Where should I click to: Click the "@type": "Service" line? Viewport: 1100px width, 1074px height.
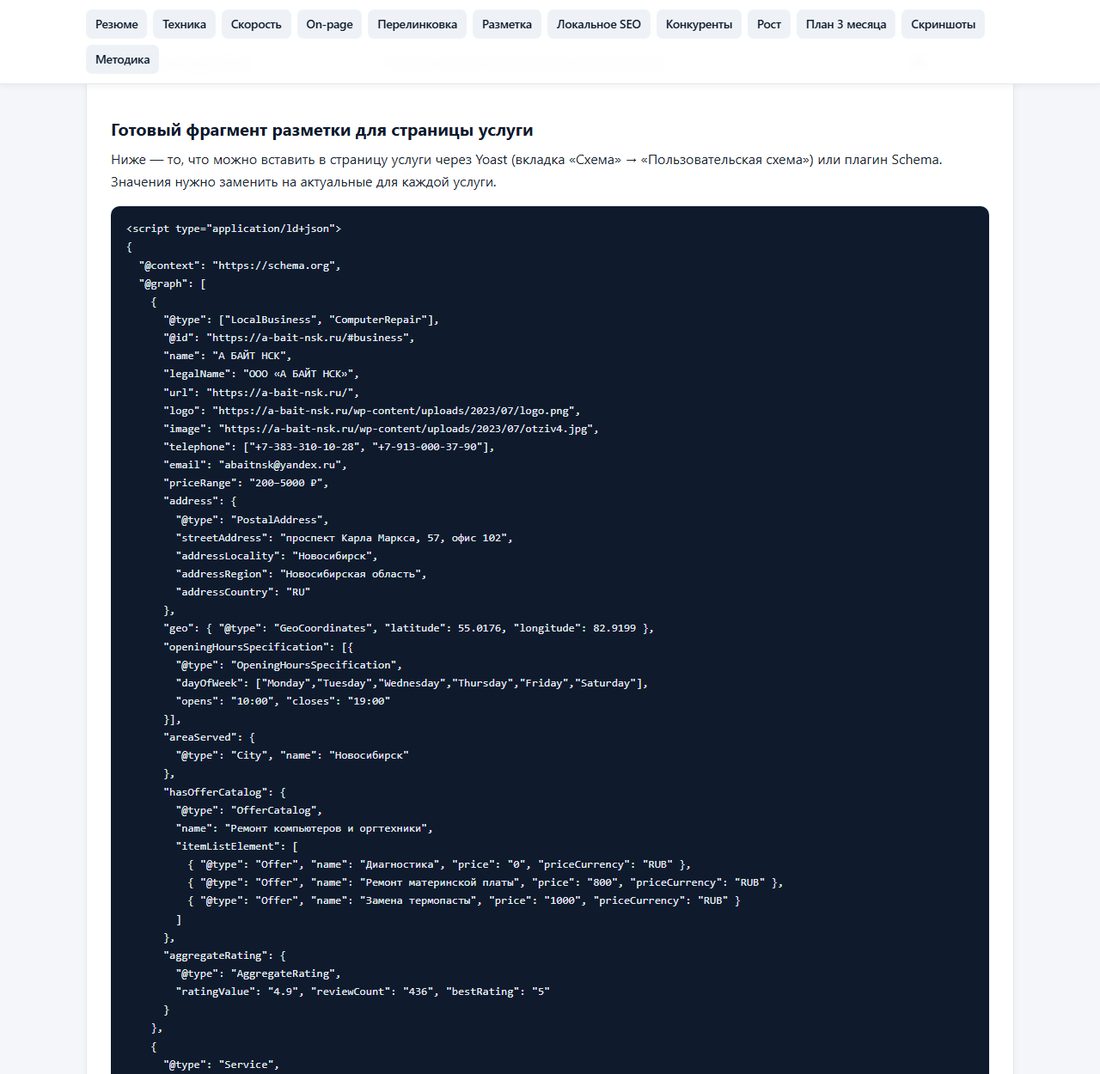tap(221, 1065)
